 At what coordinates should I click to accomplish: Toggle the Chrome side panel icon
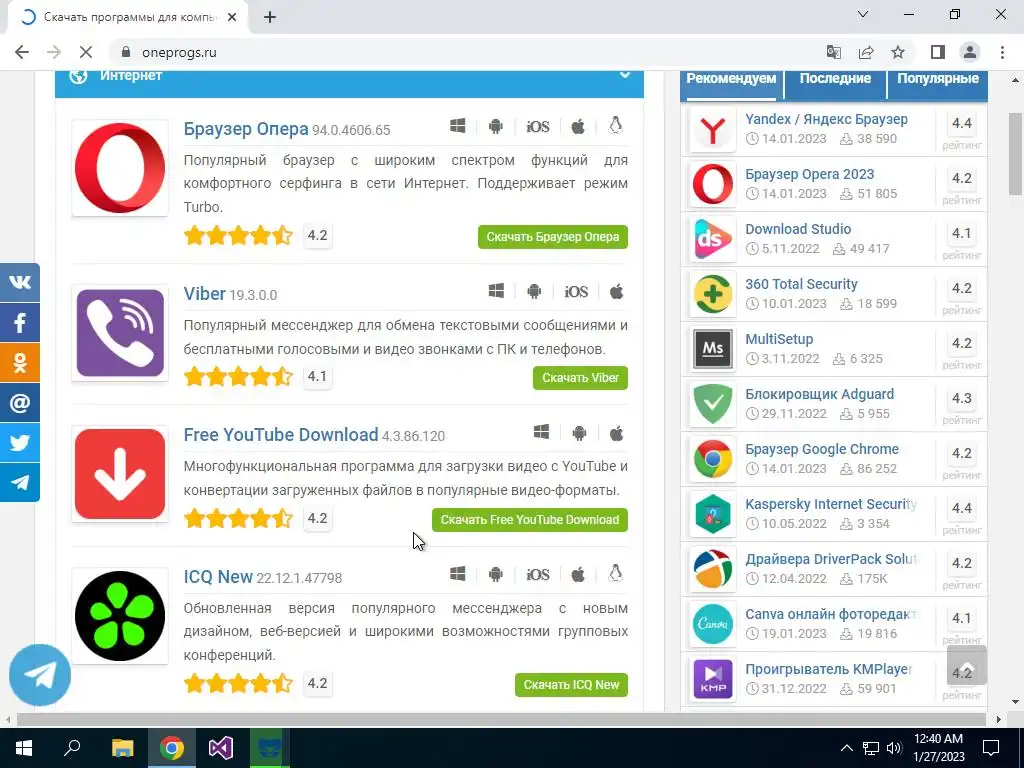point(938,52)
